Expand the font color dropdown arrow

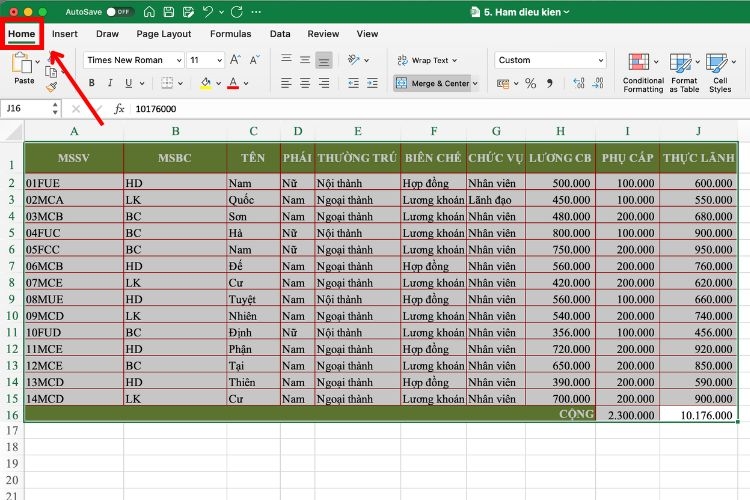[x=246, y=83]
